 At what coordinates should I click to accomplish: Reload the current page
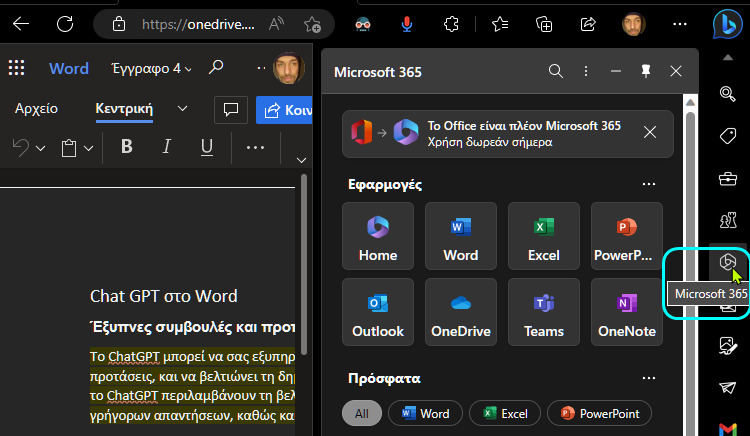tap(65, 23)
